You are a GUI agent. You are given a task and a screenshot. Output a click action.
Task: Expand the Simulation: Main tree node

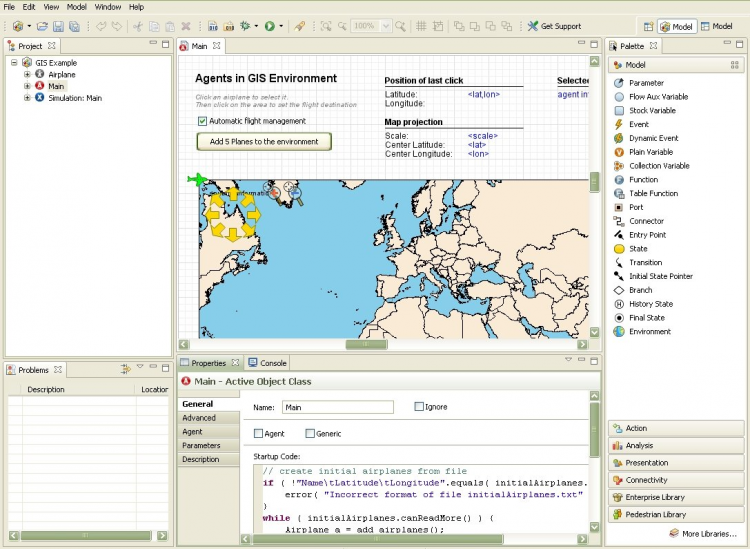pyautogui.click(x=27, y=98)
